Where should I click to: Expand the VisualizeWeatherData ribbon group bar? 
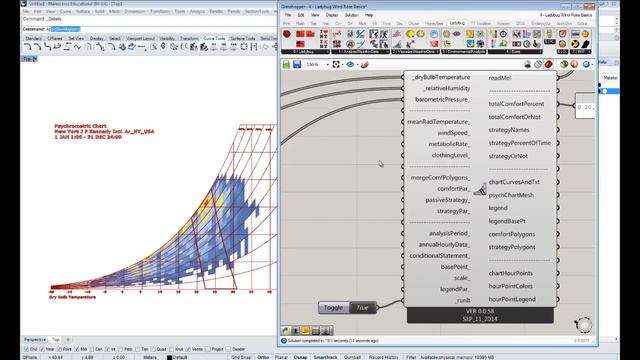point(416,52)
